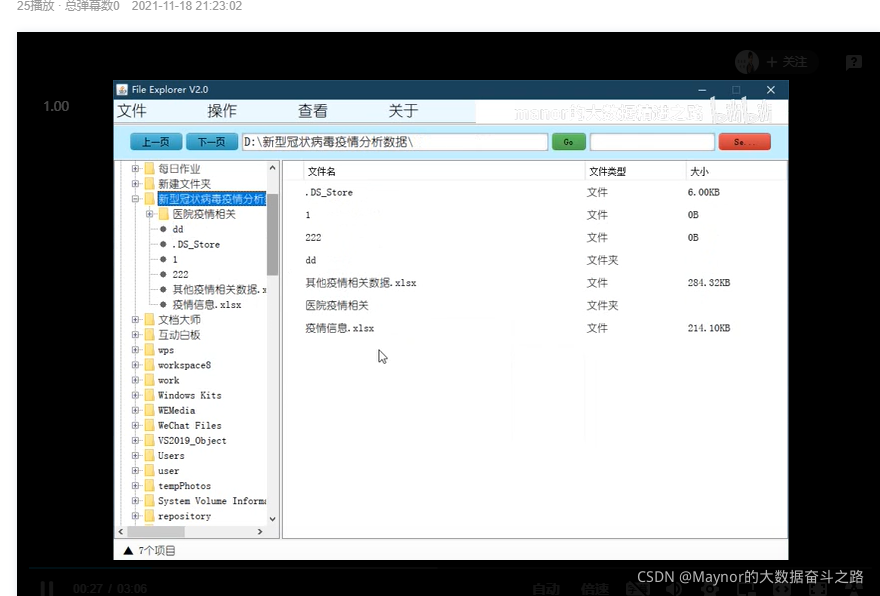This screenshot has height=596, width=880.
Task: Open the 查看 menu
Action: tap(313, 111)
